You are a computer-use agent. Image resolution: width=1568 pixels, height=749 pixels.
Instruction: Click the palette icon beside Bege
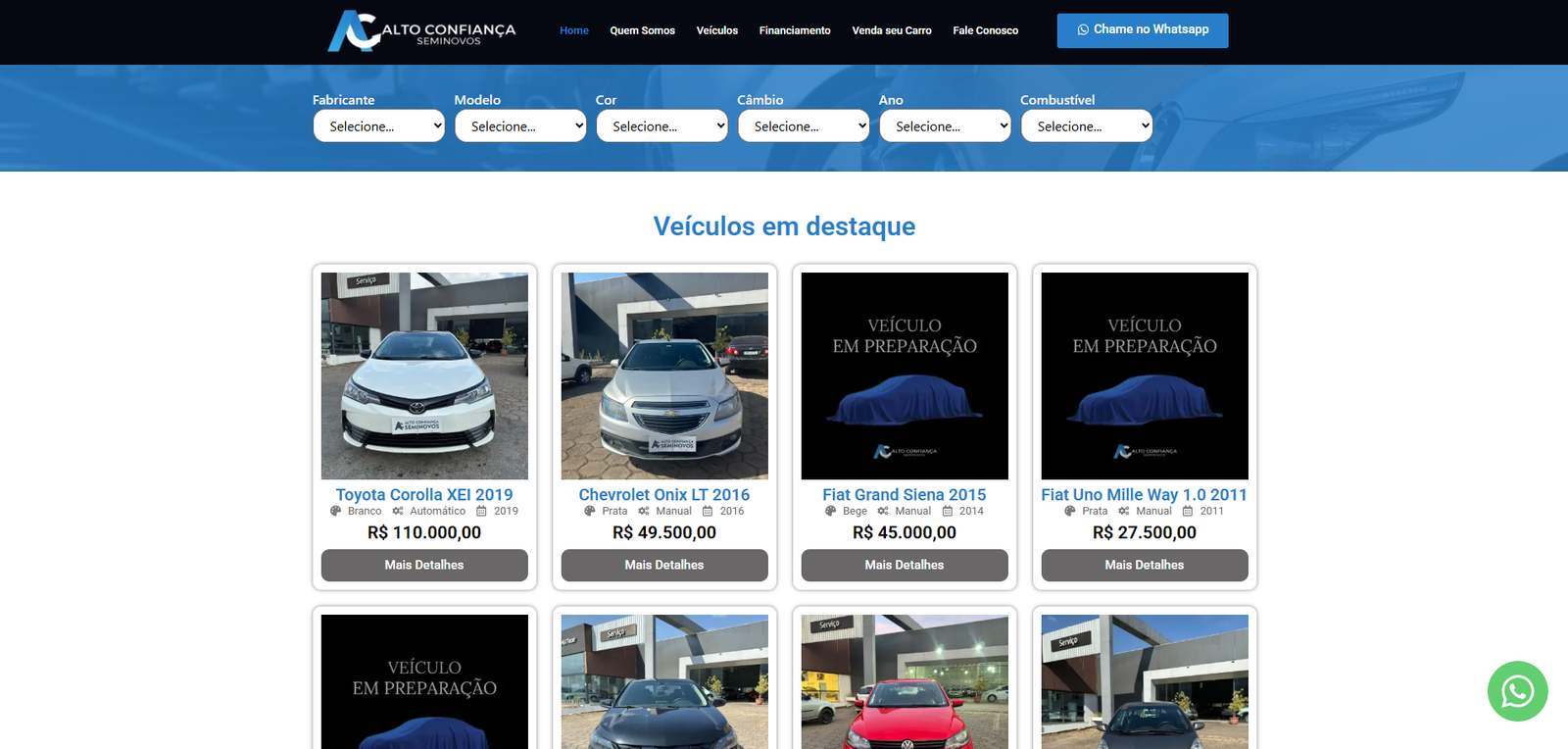pyautogui.click(x=831, y=511)
